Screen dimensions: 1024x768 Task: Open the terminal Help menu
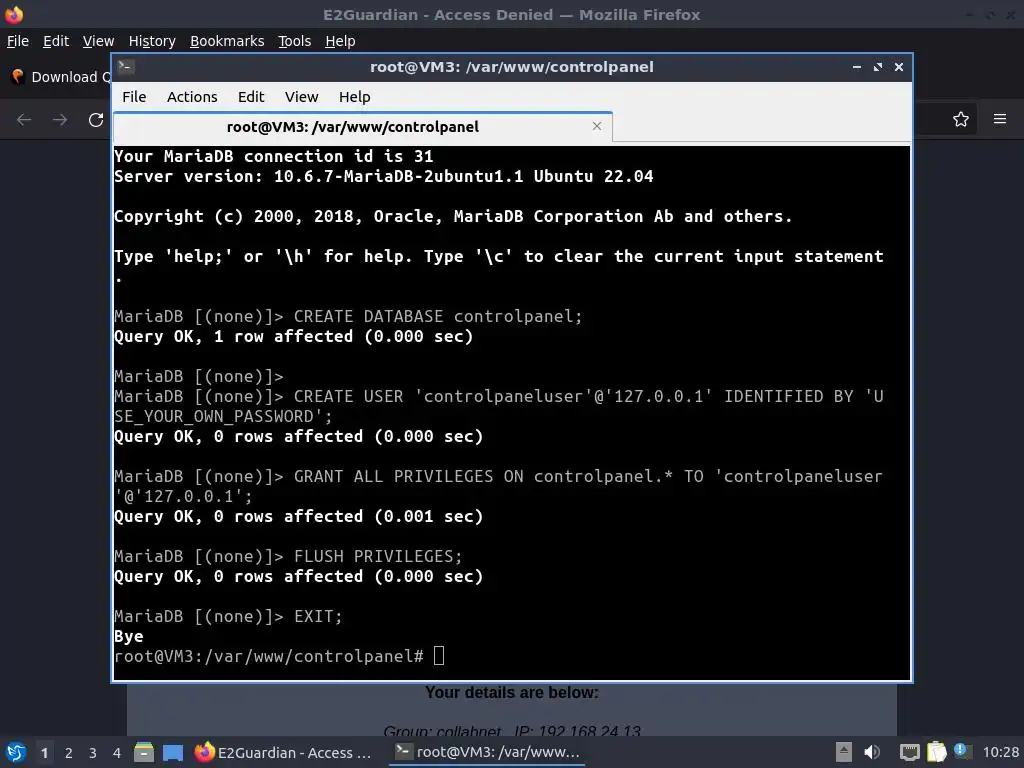(355, 97)
